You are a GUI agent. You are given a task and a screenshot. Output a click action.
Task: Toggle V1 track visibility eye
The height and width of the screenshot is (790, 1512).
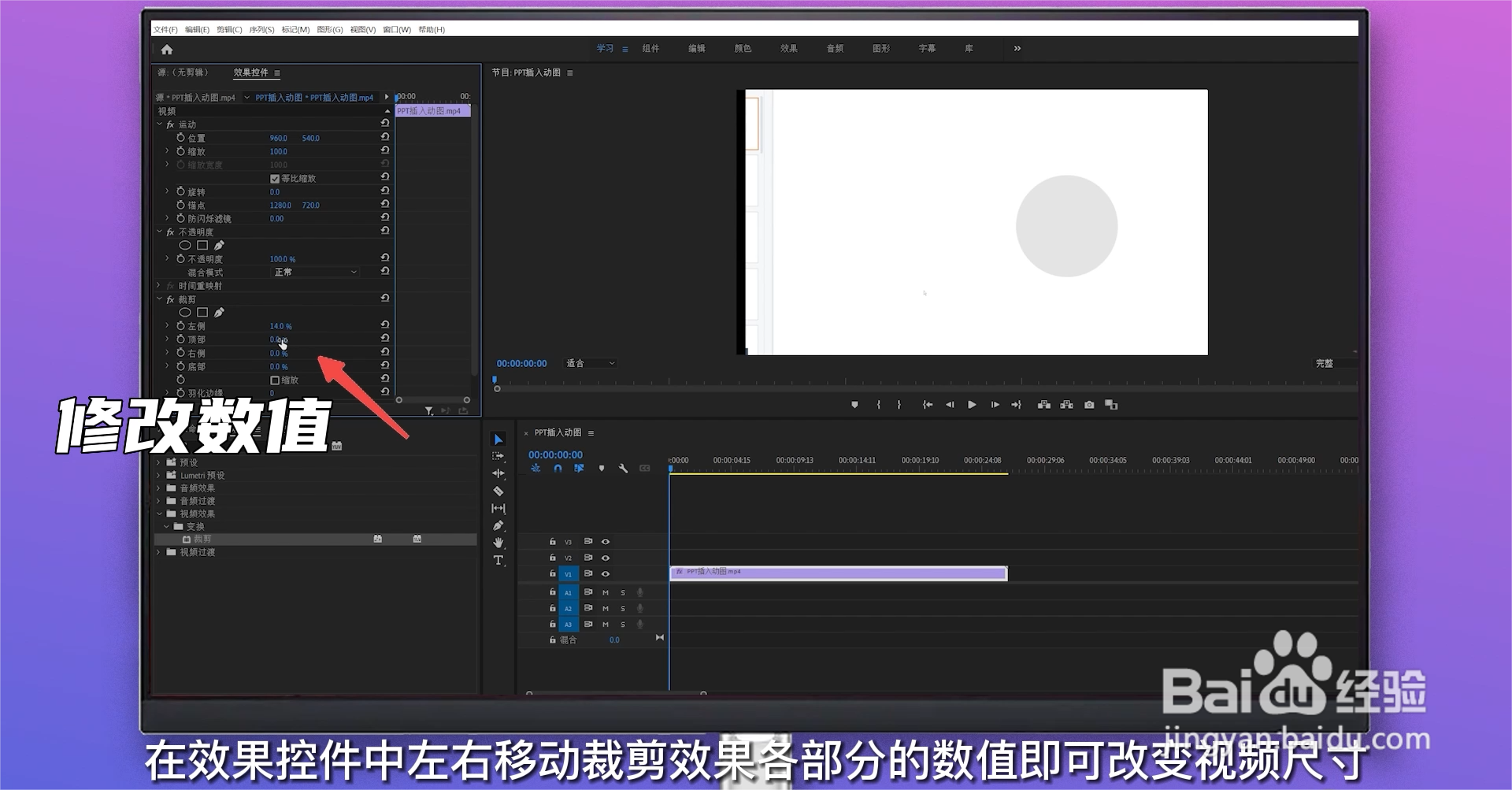tap(606, 573)
